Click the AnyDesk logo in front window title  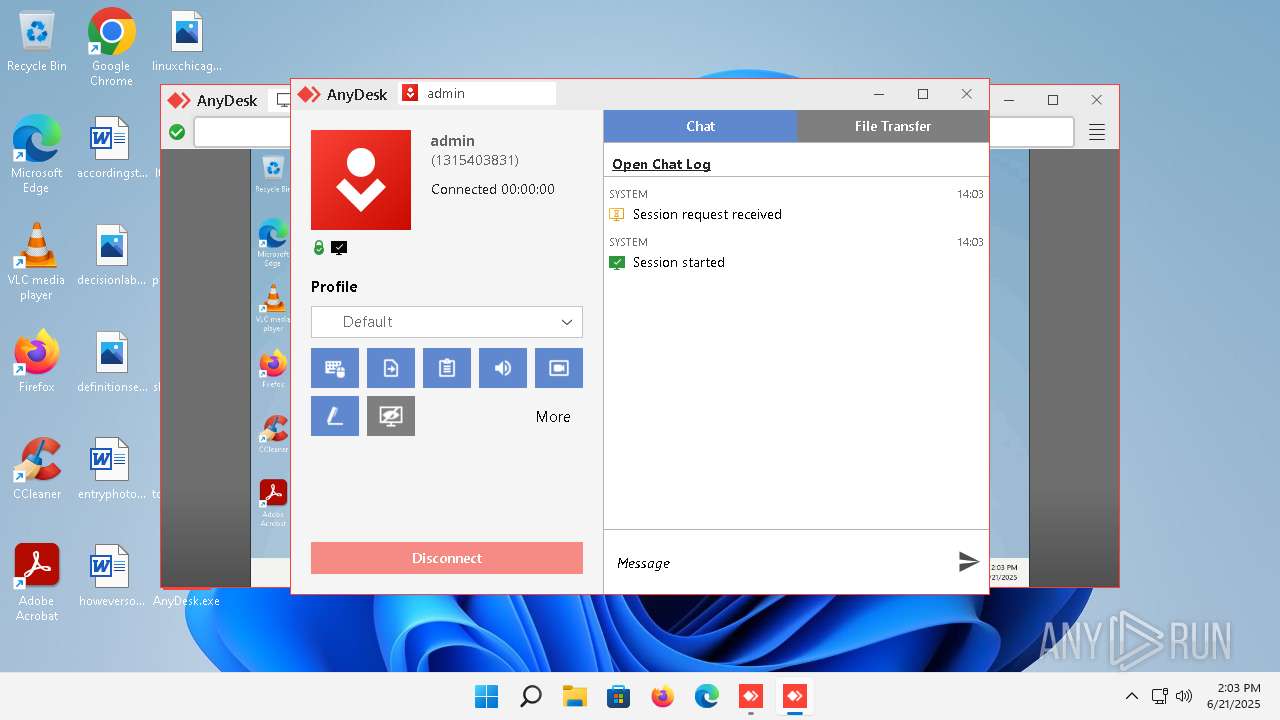point(309,94)
